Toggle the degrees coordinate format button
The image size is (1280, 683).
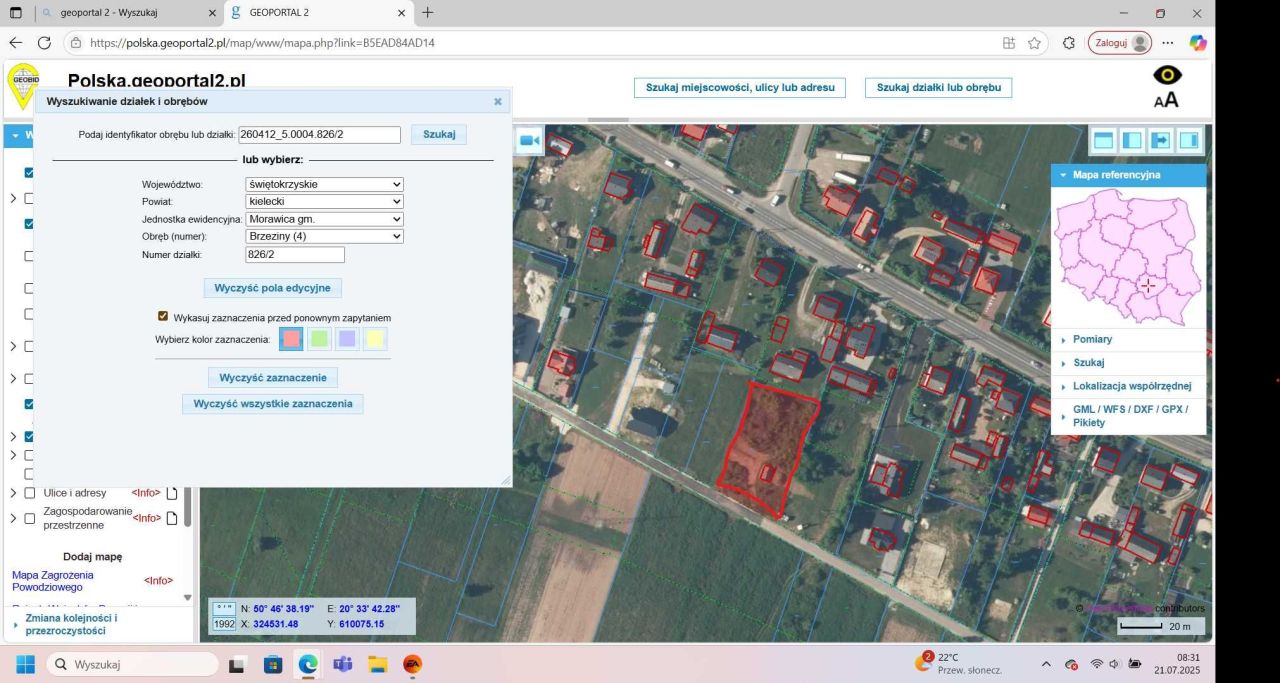225,608
